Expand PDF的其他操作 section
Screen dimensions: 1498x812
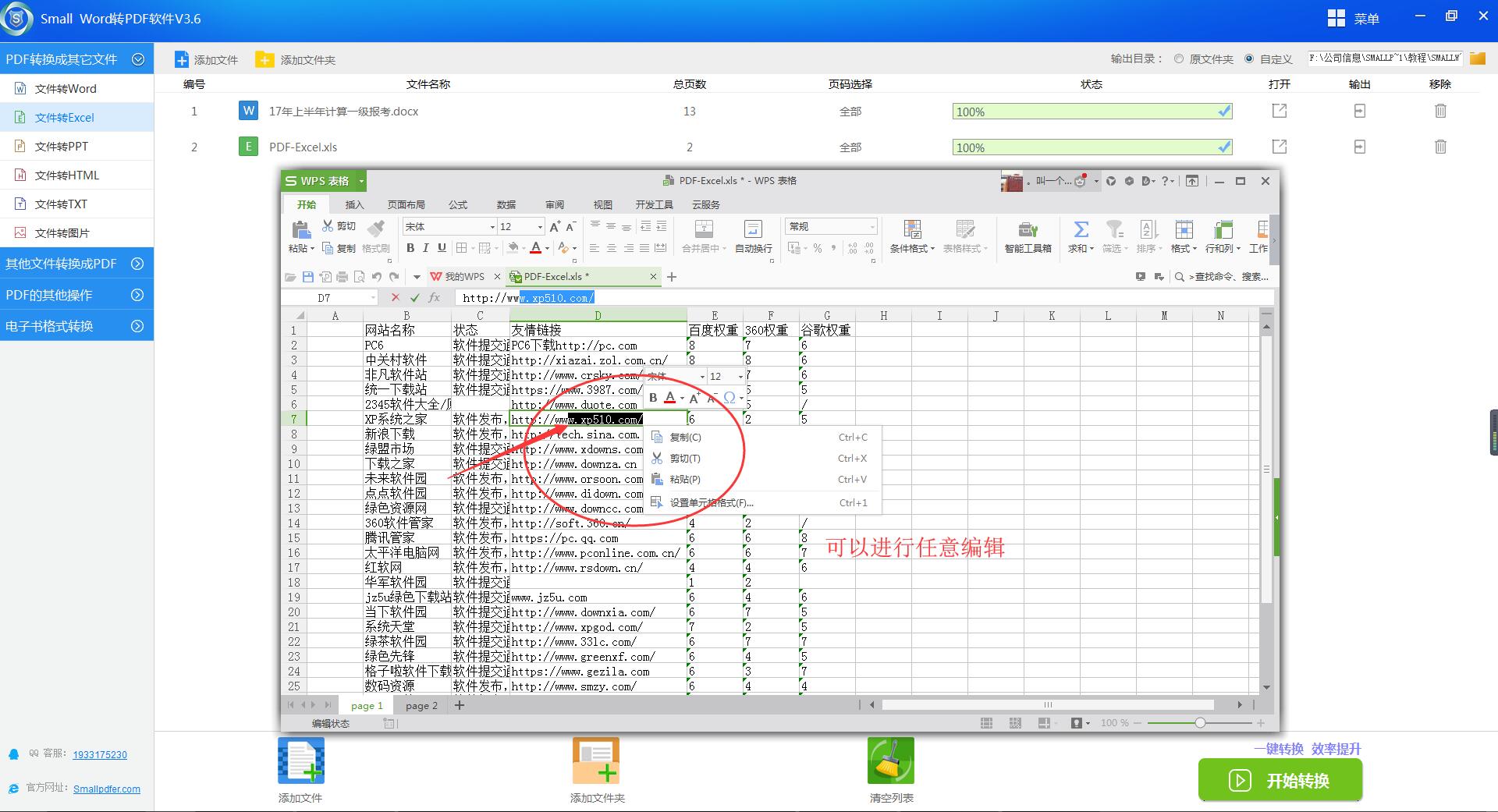(137, 295)
